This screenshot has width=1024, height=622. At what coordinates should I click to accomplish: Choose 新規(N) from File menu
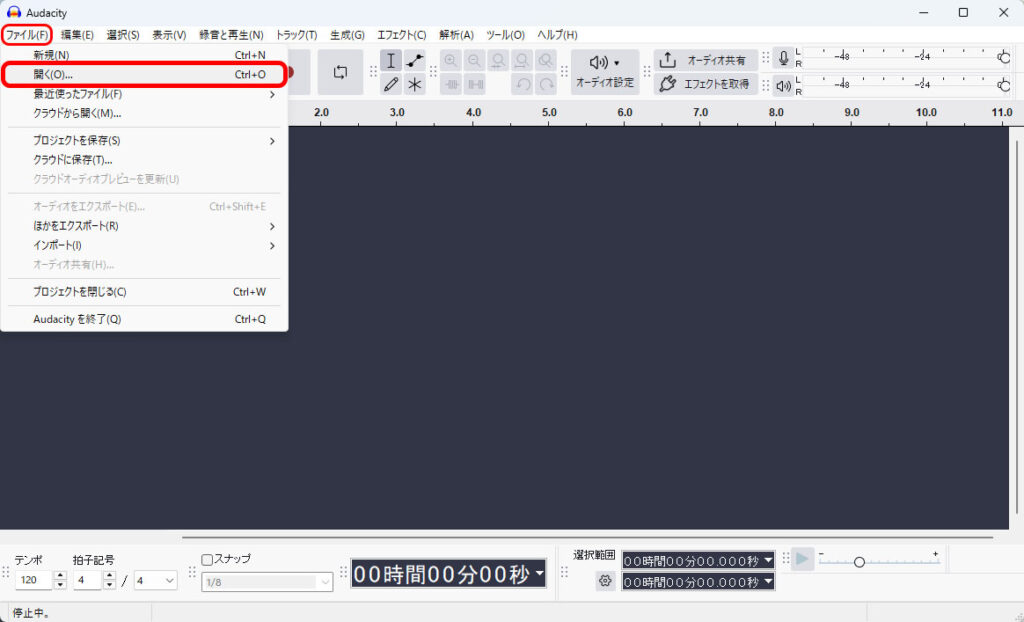point(144,55)
